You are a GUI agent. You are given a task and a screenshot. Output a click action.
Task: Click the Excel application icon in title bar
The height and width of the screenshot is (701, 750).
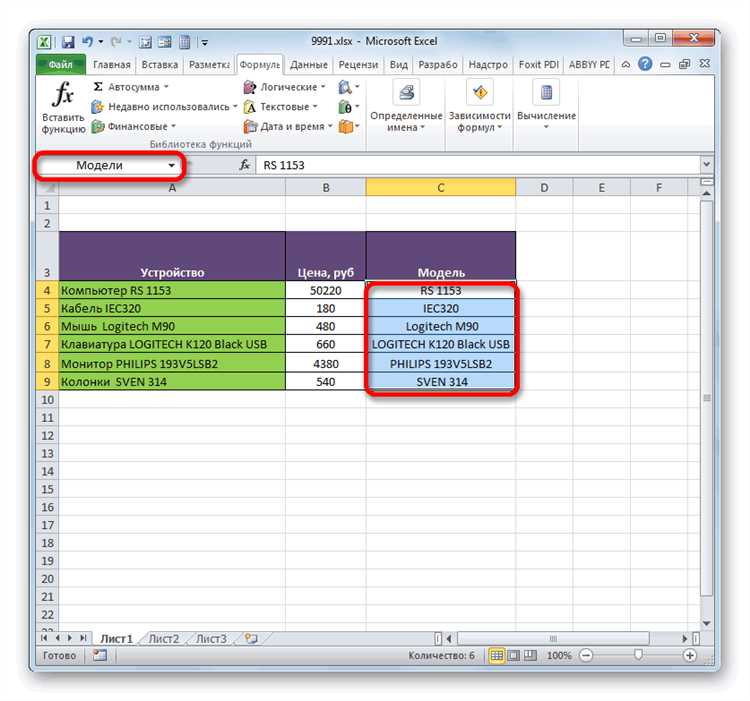[44, 42]
